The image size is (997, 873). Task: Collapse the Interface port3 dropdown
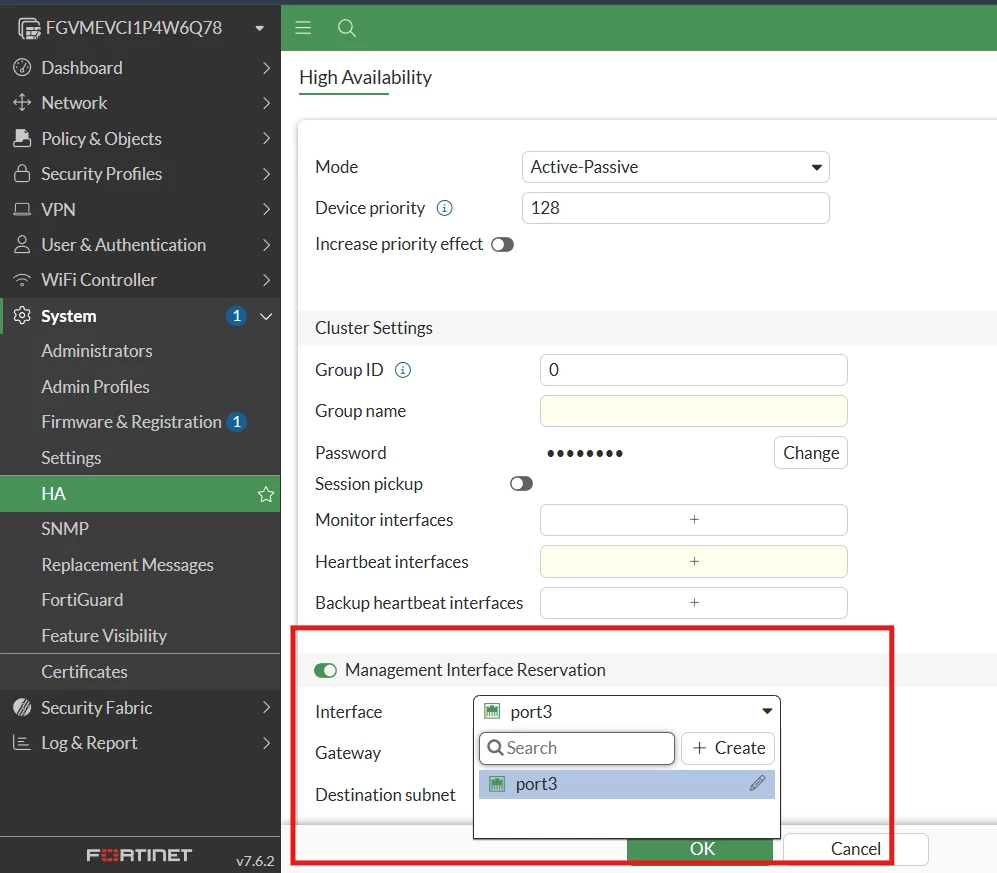coord(627,711)
